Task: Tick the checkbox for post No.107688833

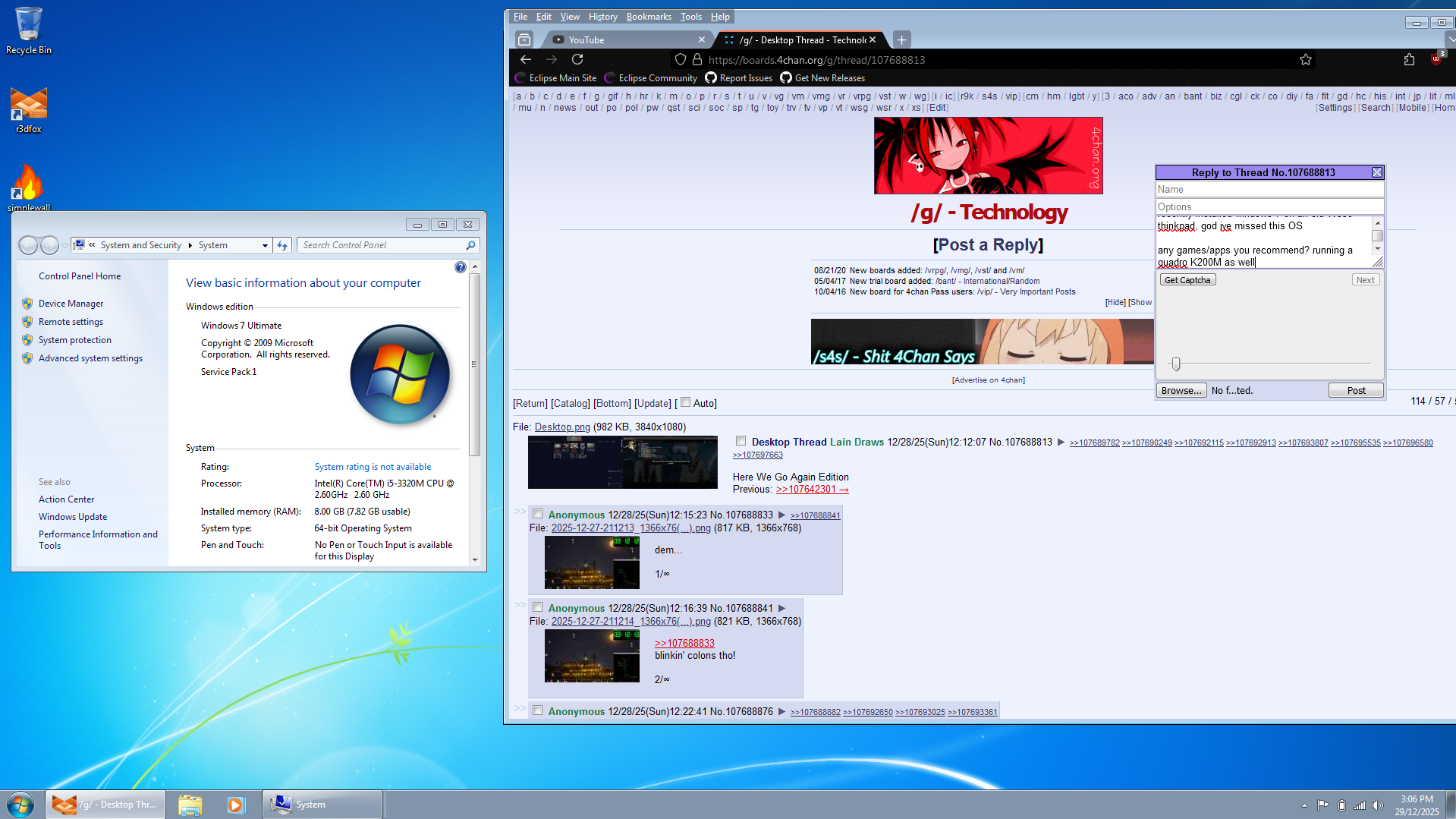Action: (538, 514)
